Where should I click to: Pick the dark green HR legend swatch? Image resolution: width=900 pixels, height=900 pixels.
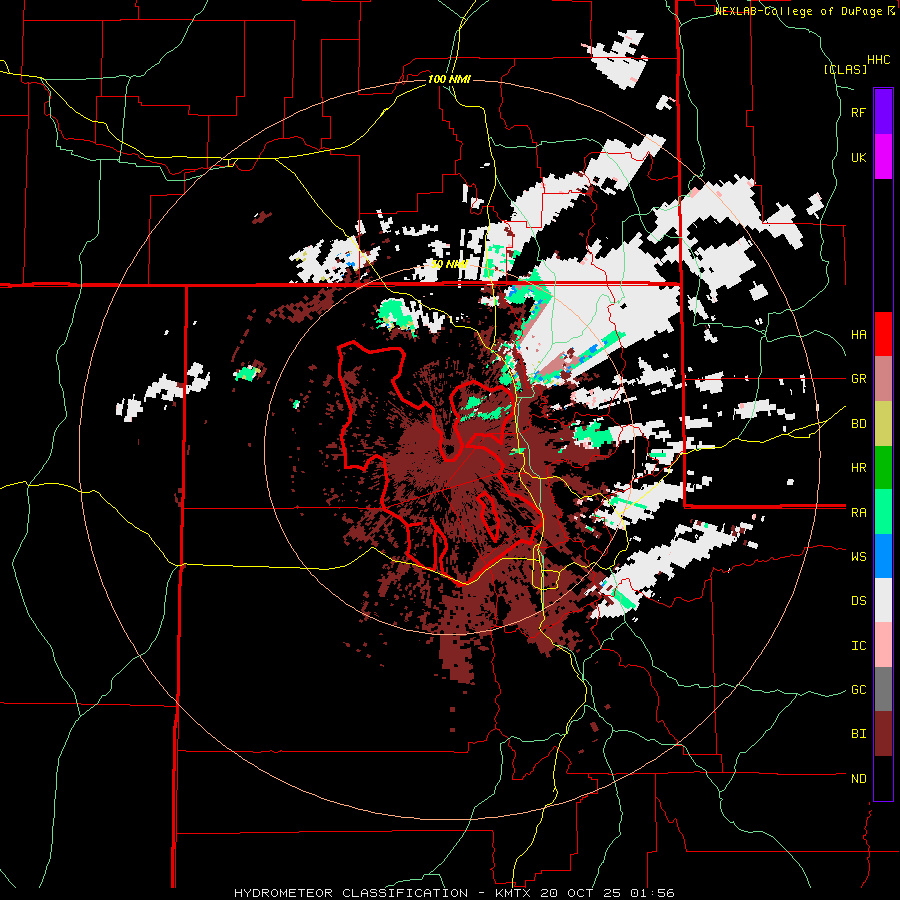tap(883, 468)
